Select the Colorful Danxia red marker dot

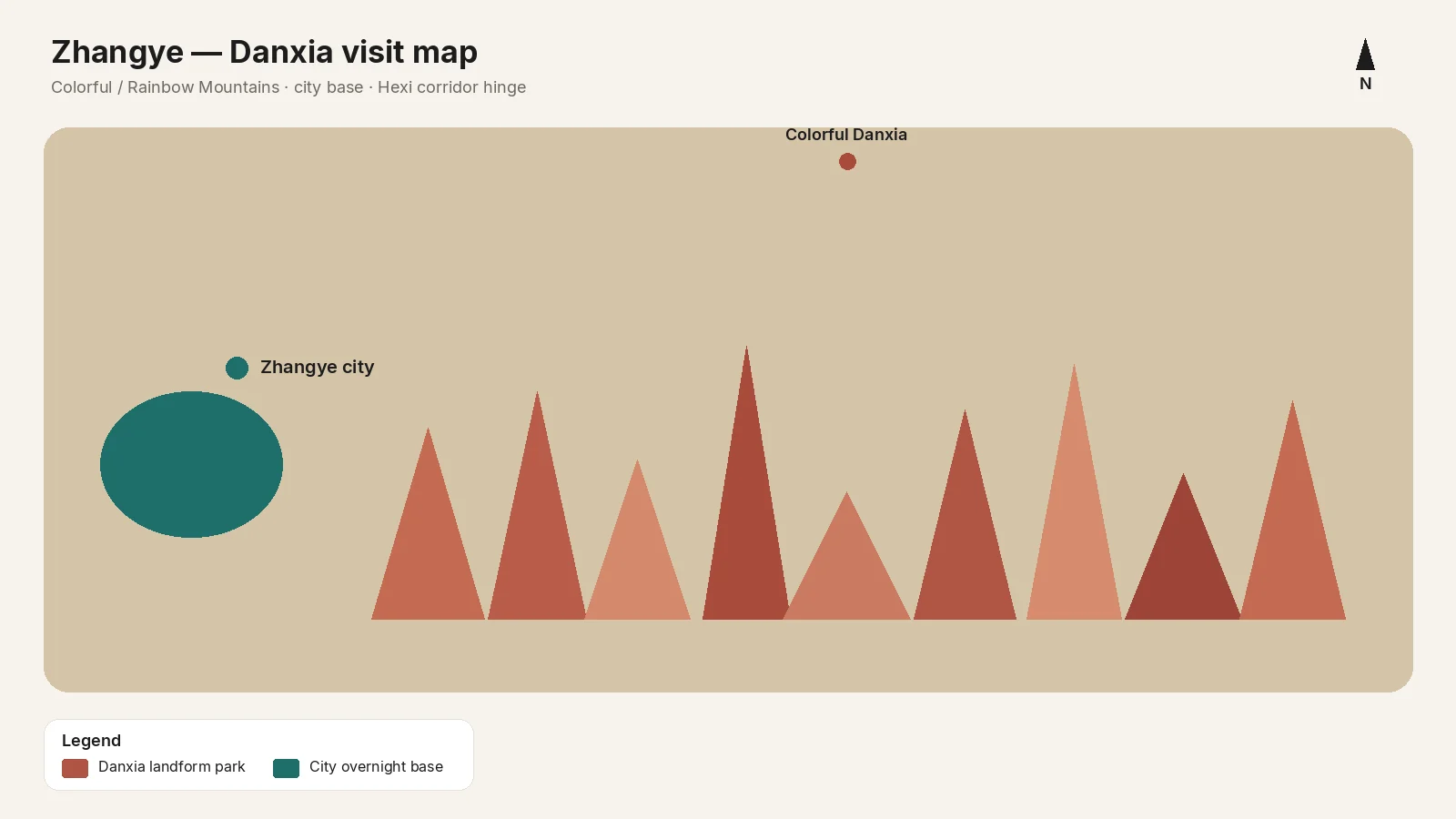click(x=847, y=161)
